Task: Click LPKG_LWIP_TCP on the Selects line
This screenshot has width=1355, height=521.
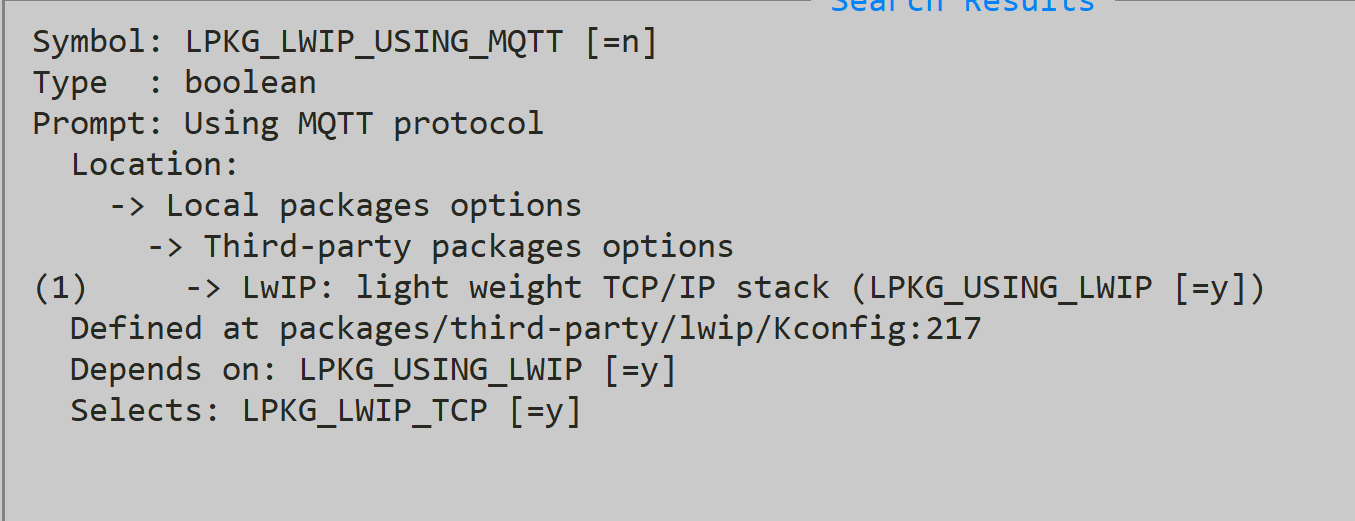Action: click(364, 411)
